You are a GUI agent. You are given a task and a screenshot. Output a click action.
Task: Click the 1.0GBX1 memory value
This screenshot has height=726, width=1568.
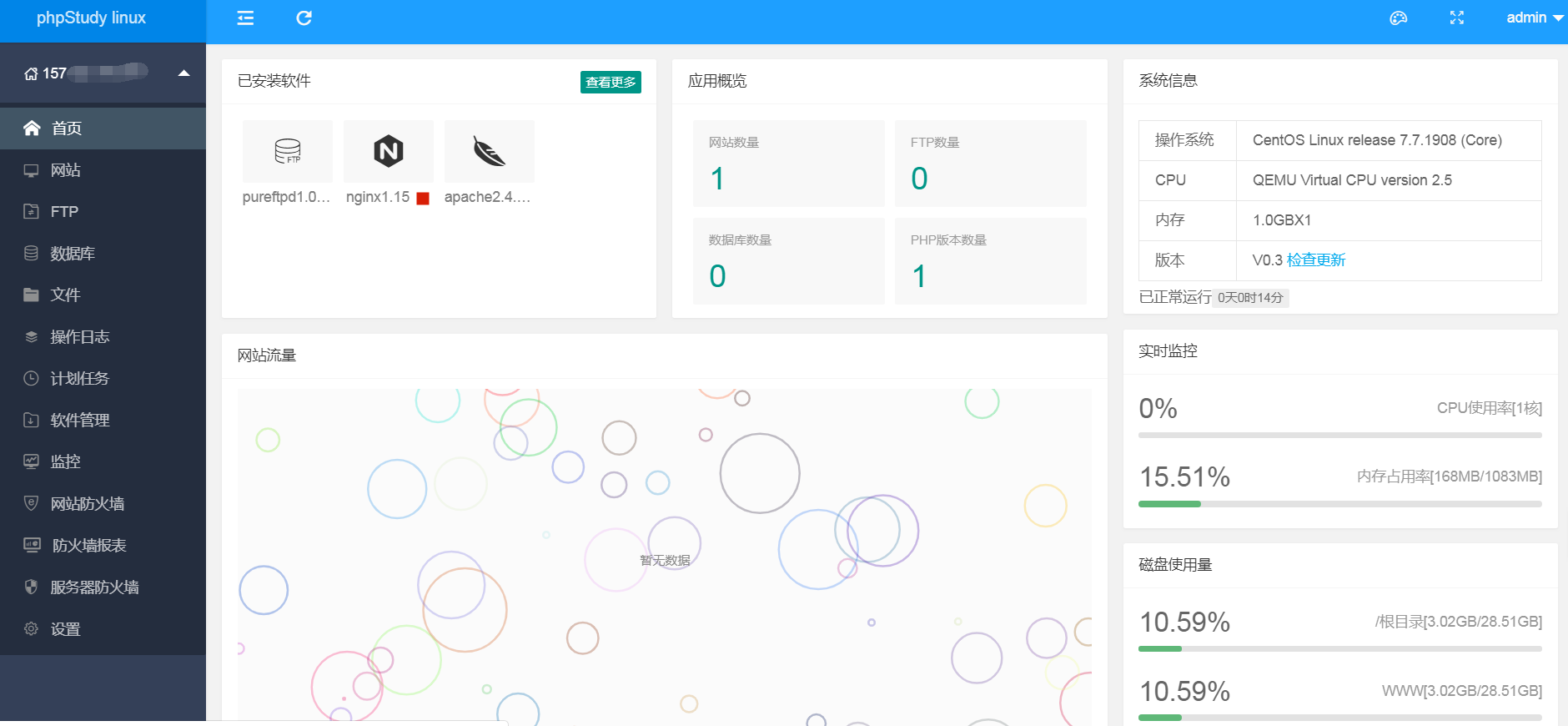point(1282,220)
